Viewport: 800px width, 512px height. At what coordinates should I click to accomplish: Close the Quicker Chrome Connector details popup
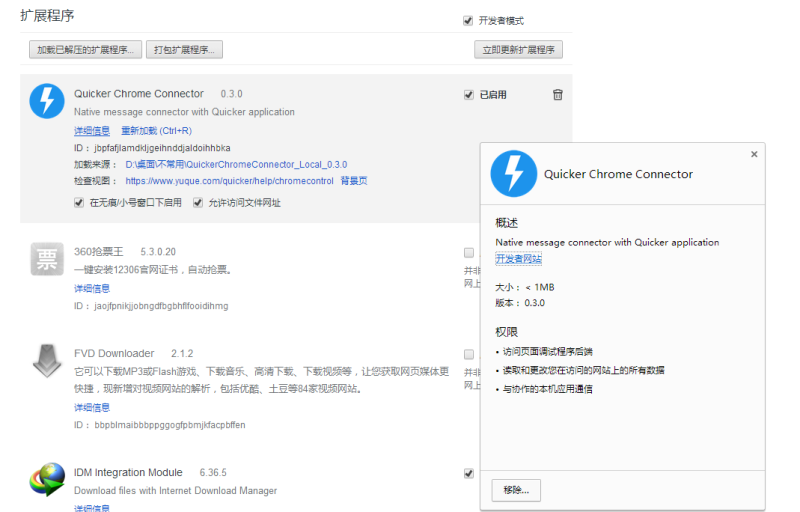[754, 154]
